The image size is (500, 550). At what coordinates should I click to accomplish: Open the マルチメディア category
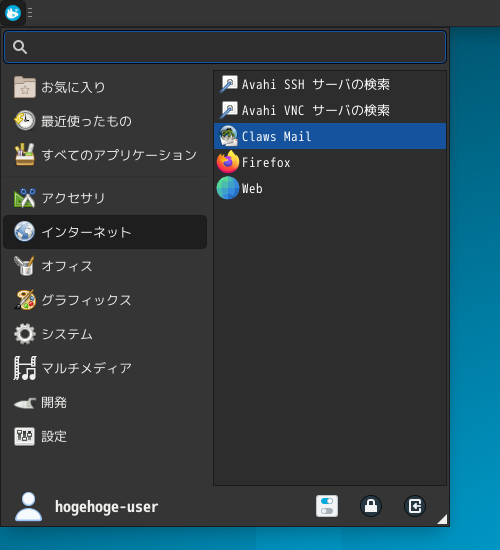(105, 368)
